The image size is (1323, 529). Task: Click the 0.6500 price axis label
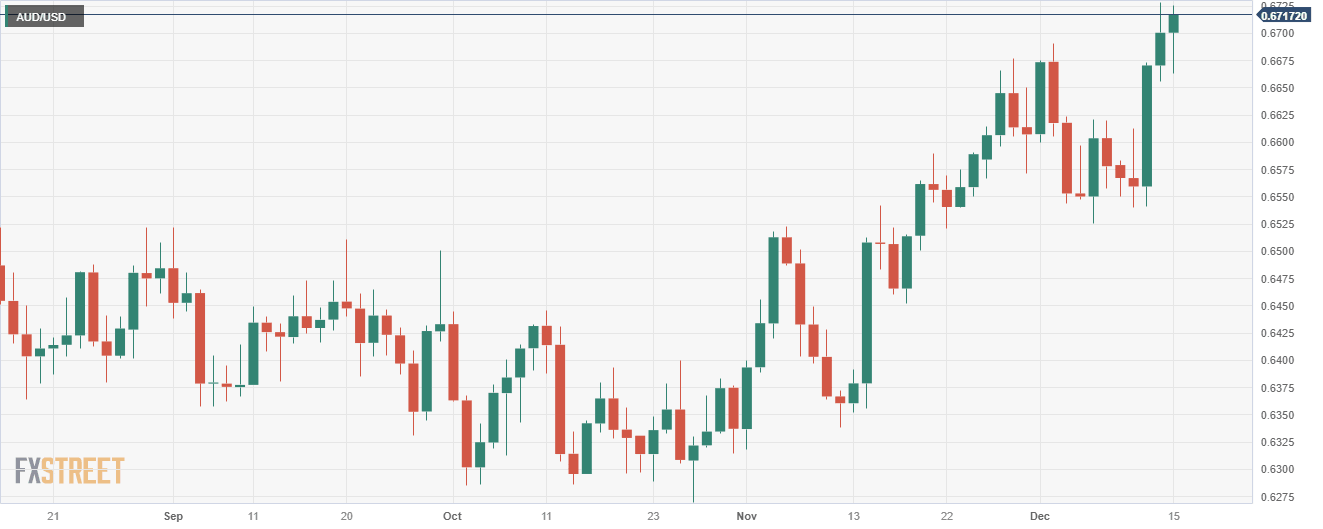click(1276, 251)
